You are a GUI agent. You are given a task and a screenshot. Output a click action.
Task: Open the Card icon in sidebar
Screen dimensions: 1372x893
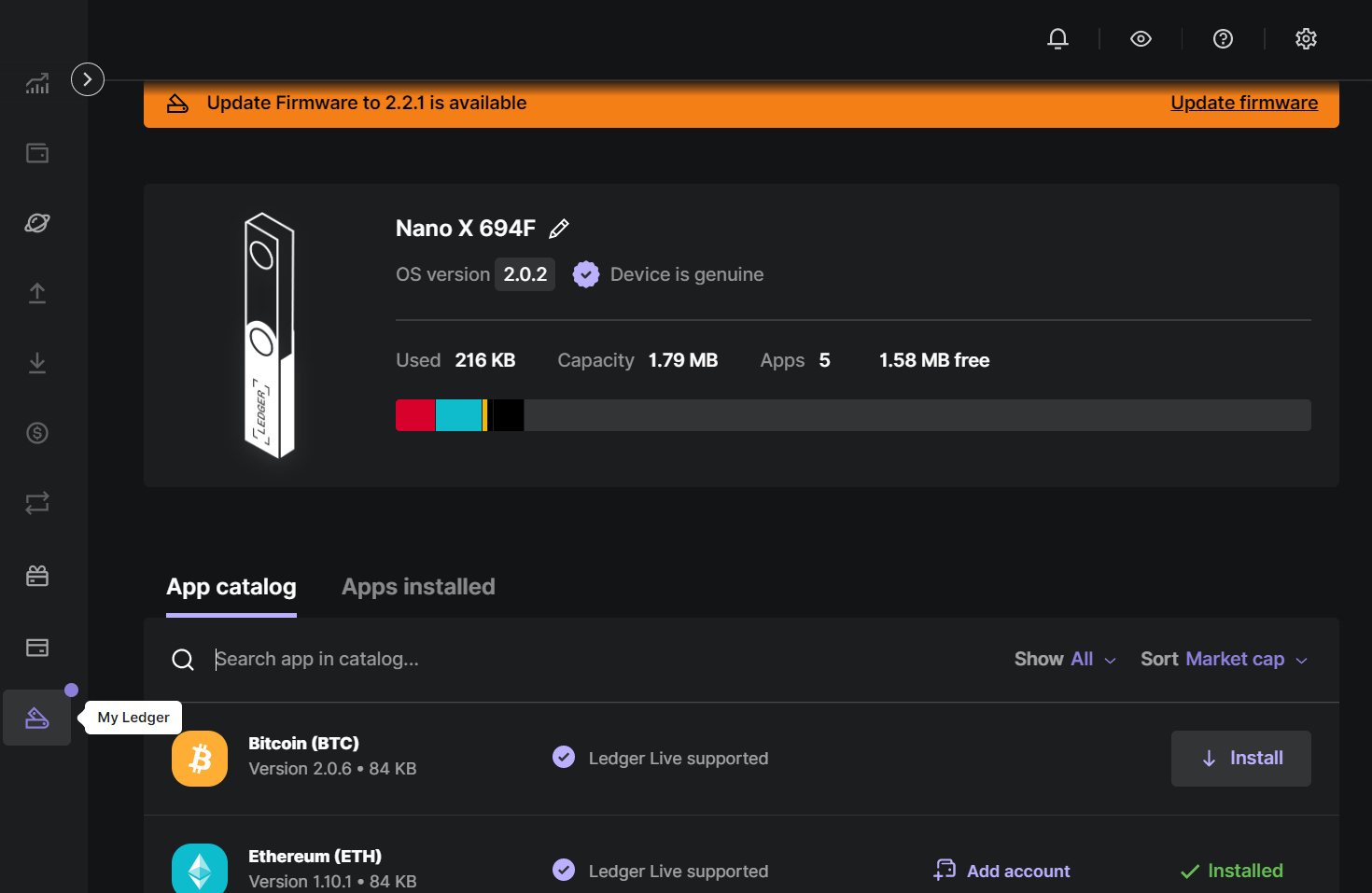point(37,648)
